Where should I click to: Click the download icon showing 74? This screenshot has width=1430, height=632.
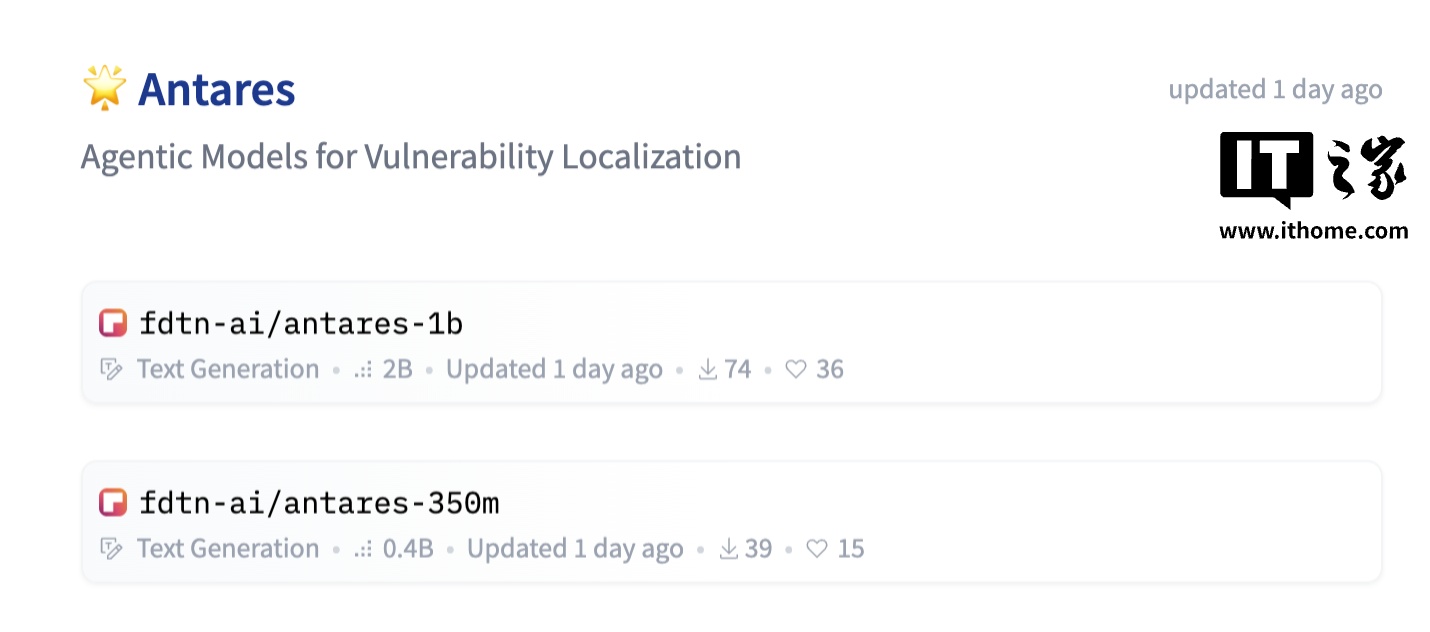(x=708, y=369)
